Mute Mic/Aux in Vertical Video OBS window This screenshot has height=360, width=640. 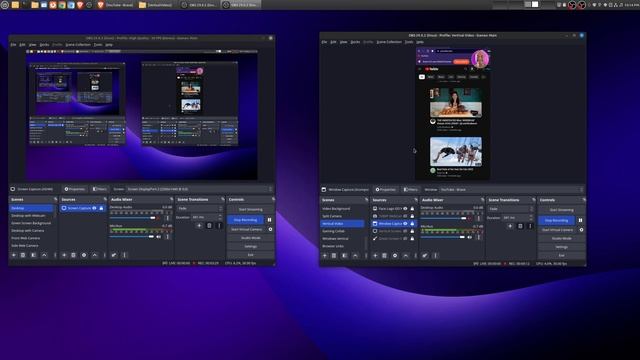click(x=470, y=237)
